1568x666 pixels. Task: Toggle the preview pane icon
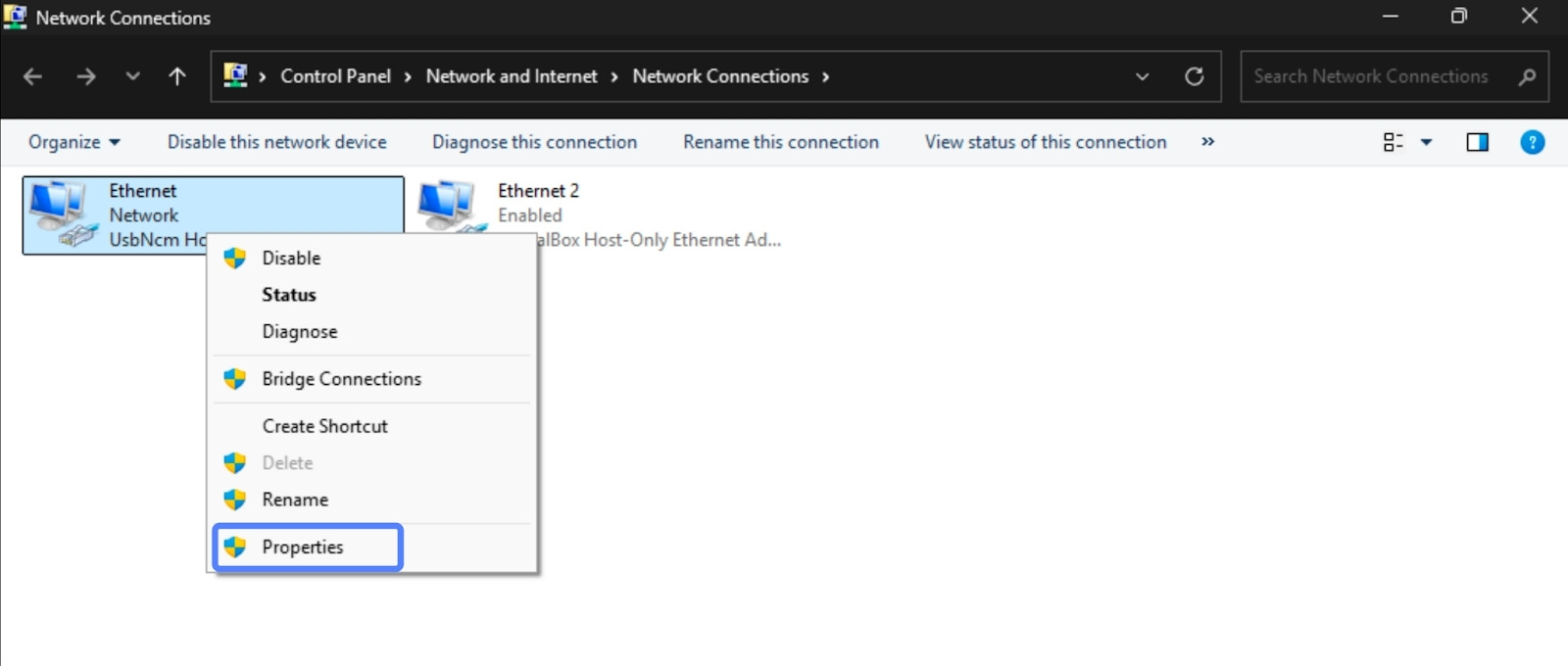coord(1477,142)
